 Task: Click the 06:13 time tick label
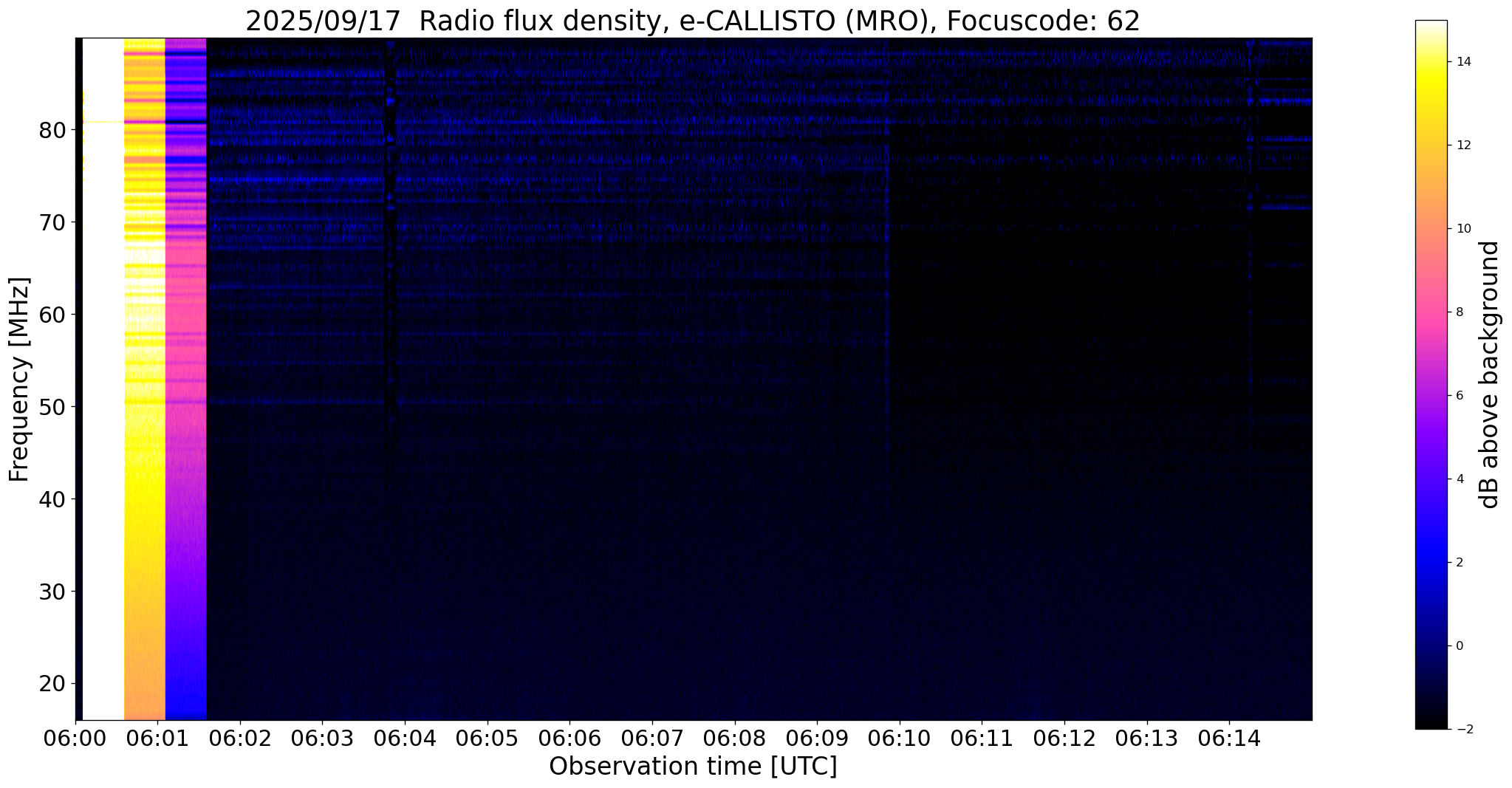1147,738
